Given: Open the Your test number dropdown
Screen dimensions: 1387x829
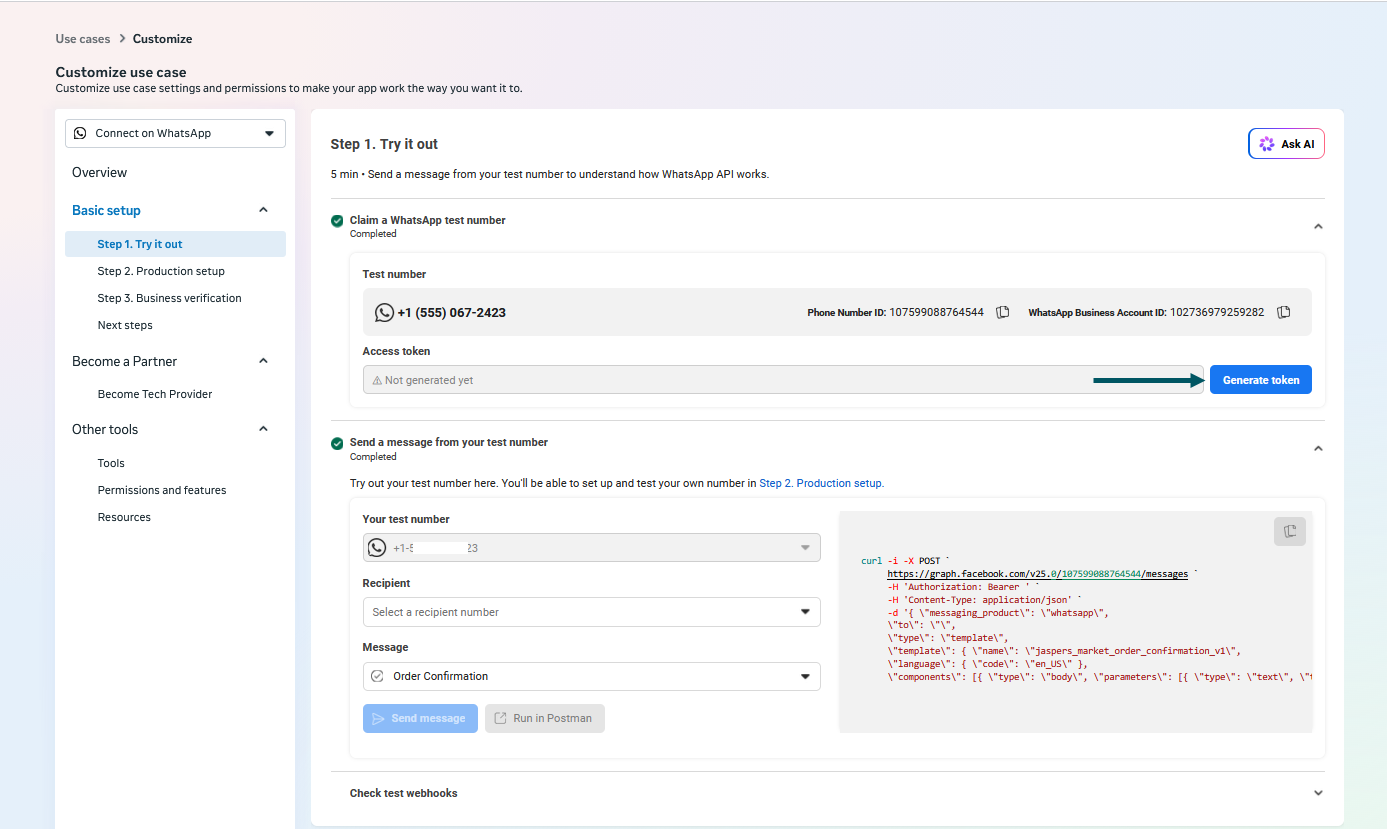Looking at the screenshot, I should (x=591, y=548).
